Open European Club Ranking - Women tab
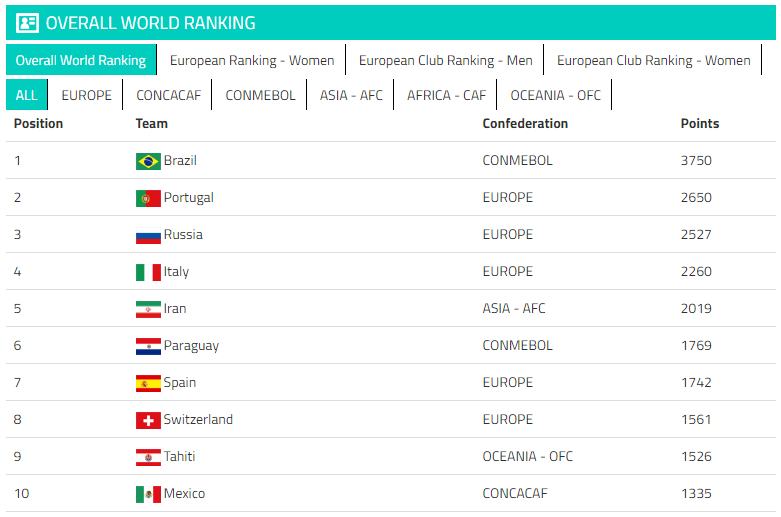781x517 pixels. point(653,60)
